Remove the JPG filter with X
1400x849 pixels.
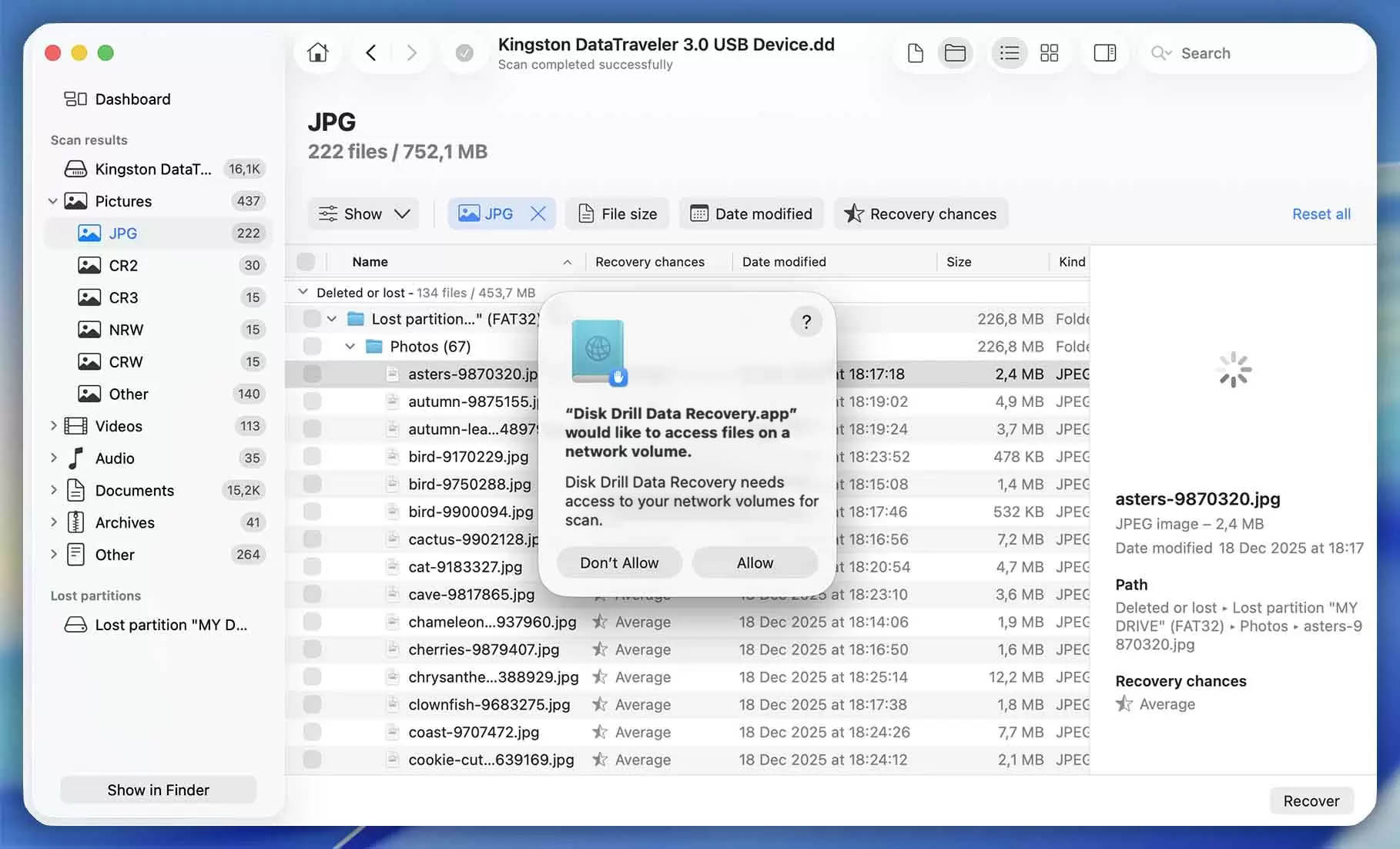point(538,213)
